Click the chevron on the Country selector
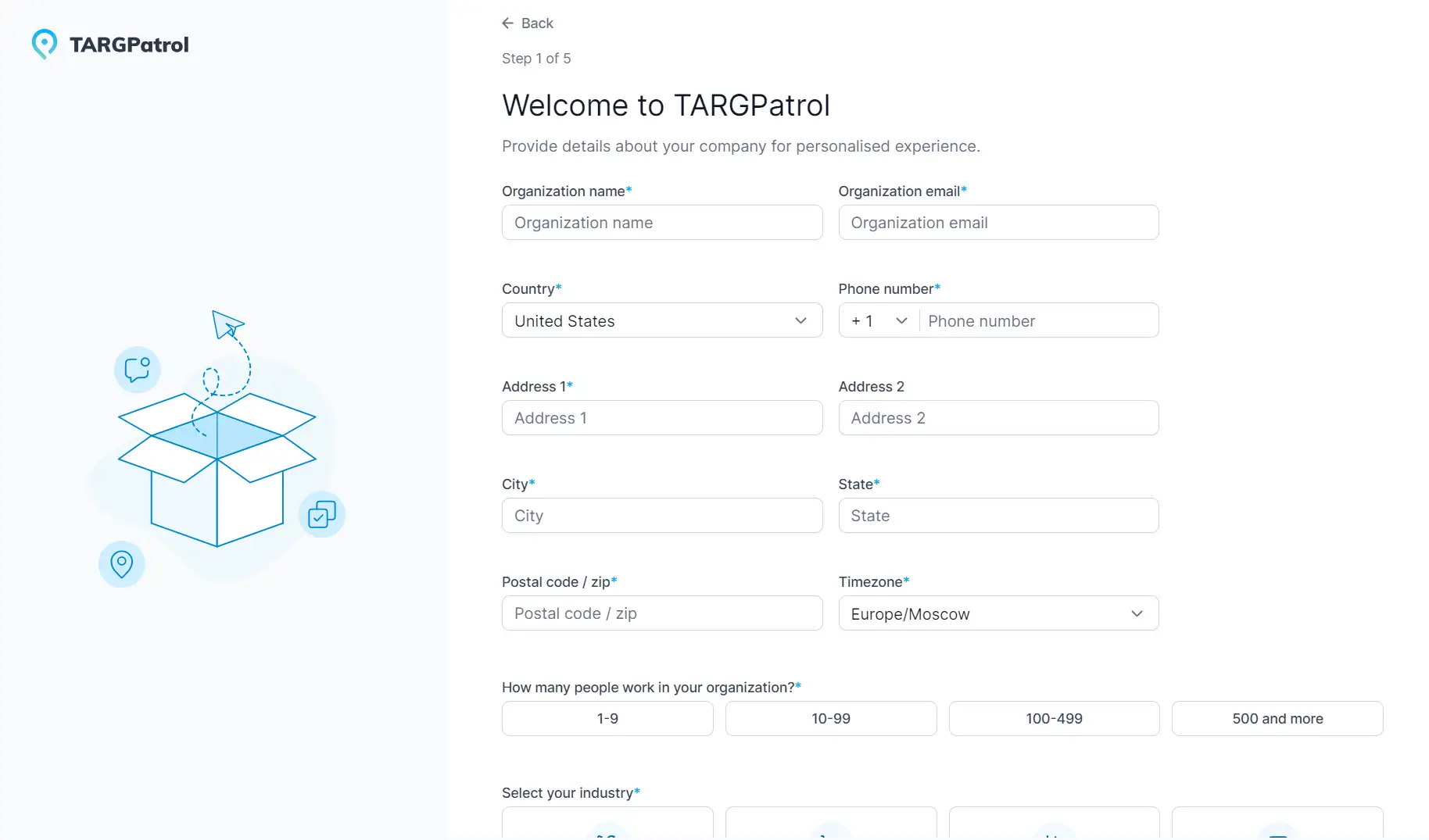 tap(800, 320)
